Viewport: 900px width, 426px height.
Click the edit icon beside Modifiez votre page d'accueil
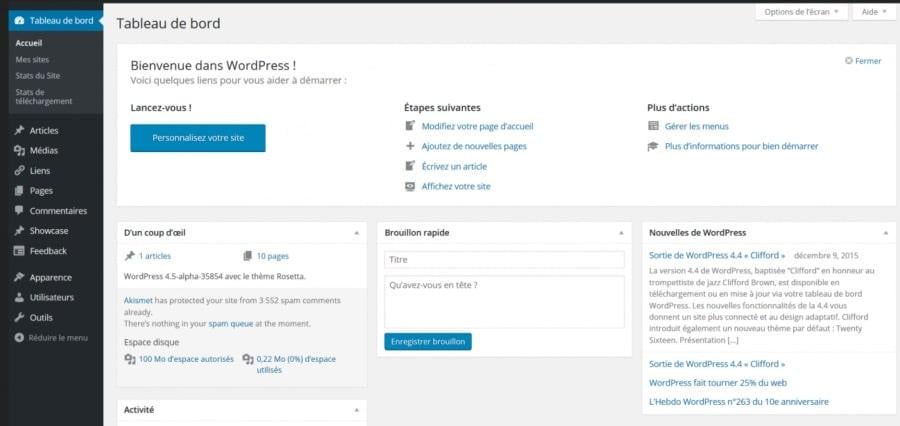click(x=410, y=126)
